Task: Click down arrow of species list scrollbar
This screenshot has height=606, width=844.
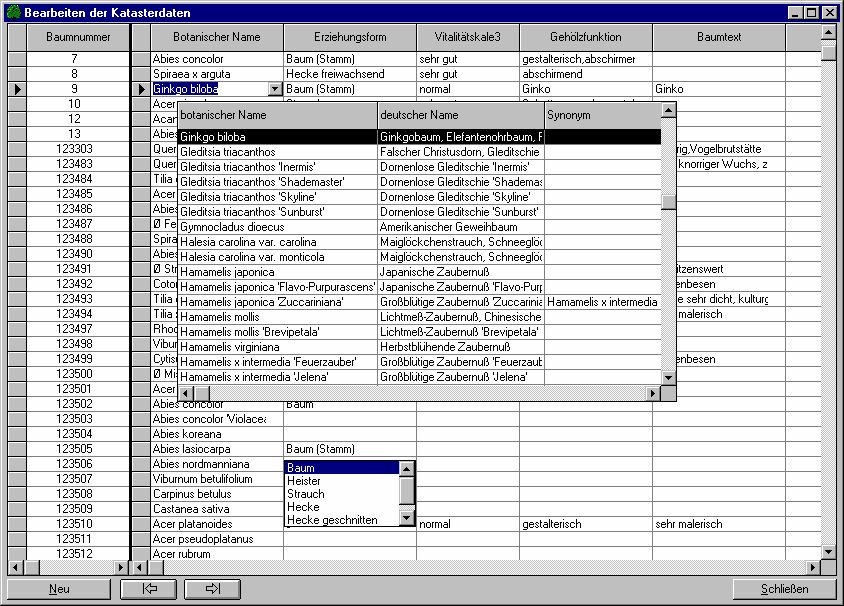Action: (669, 378)
